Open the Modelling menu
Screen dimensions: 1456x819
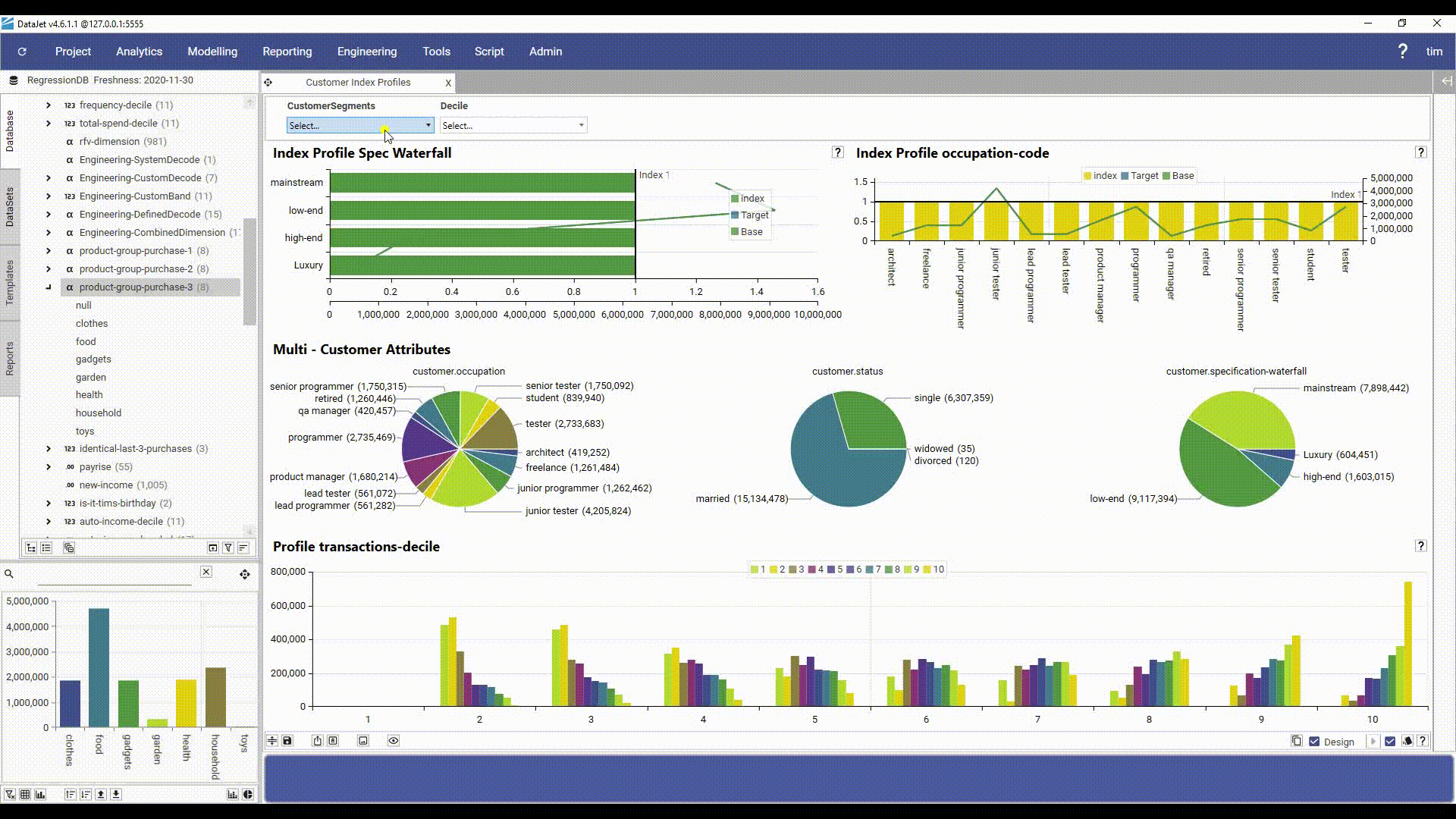(x=212, y=52)
